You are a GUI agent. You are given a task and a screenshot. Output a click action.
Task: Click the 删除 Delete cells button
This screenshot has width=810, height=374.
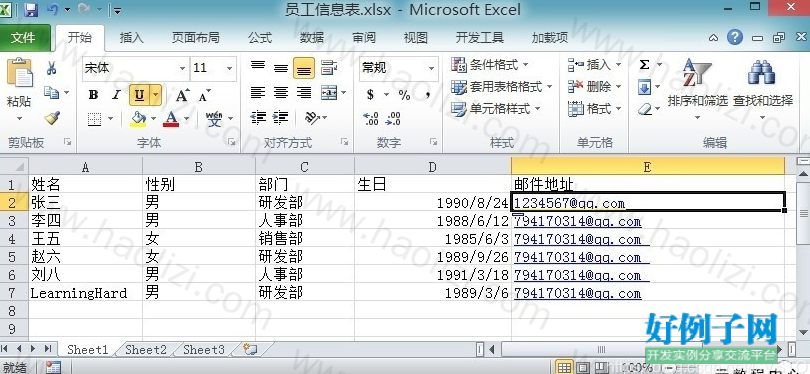(x=594, y=87)
